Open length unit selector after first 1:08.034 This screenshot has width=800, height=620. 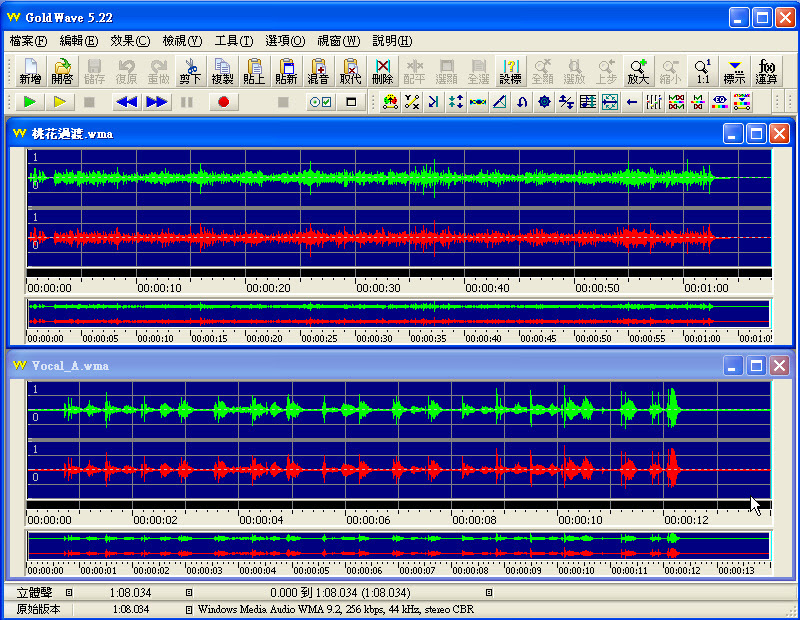coord(189,592)
